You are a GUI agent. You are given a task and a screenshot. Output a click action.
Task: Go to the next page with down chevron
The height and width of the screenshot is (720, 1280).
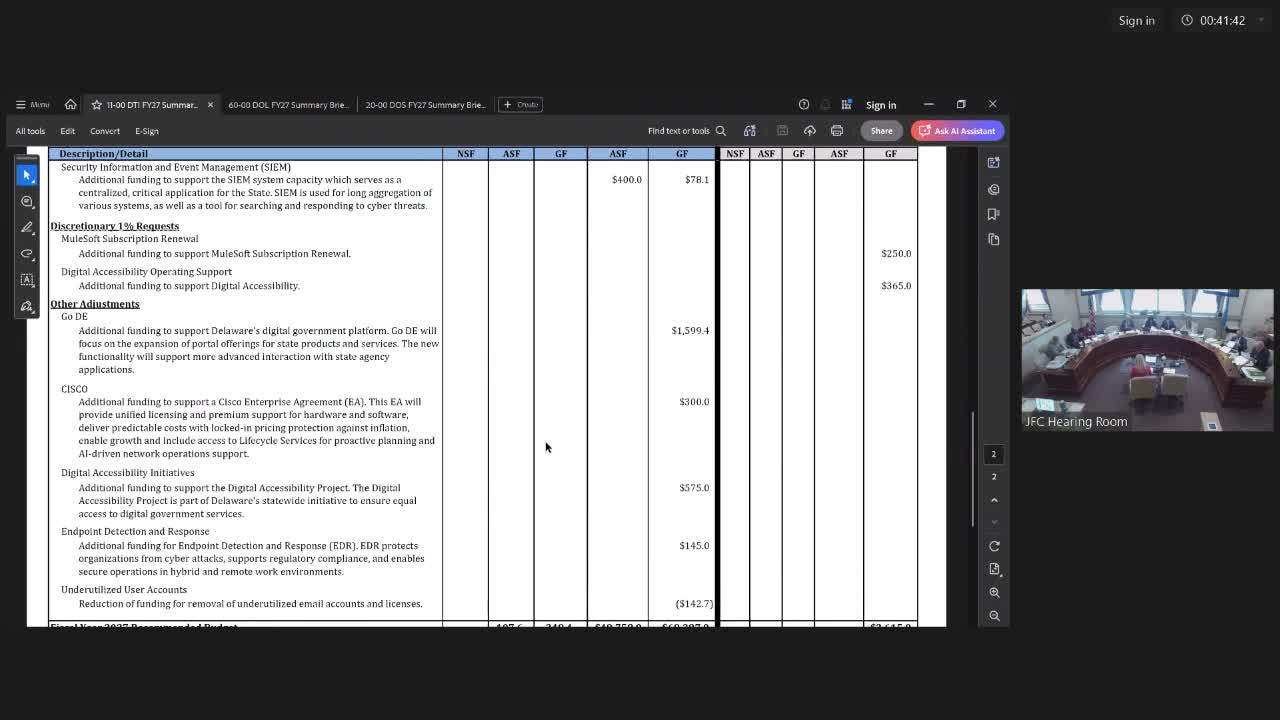coord(994,522)
